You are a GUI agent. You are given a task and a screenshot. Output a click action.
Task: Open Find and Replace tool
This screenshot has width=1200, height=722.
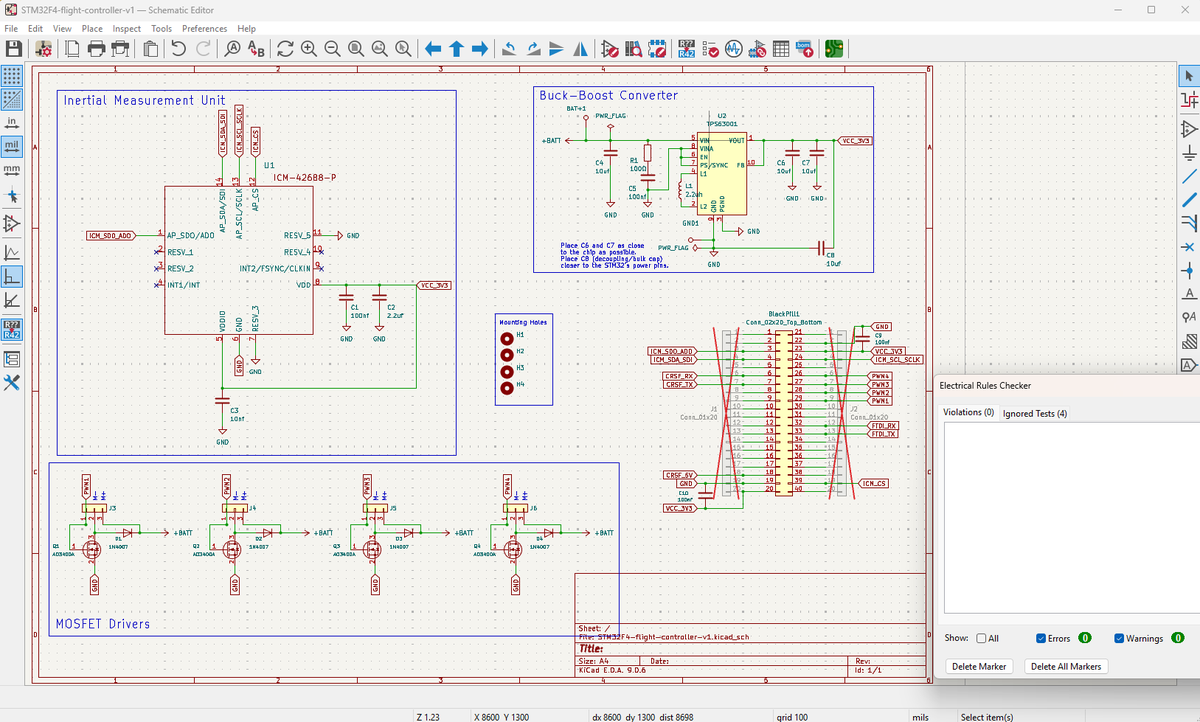coord(256,48)
